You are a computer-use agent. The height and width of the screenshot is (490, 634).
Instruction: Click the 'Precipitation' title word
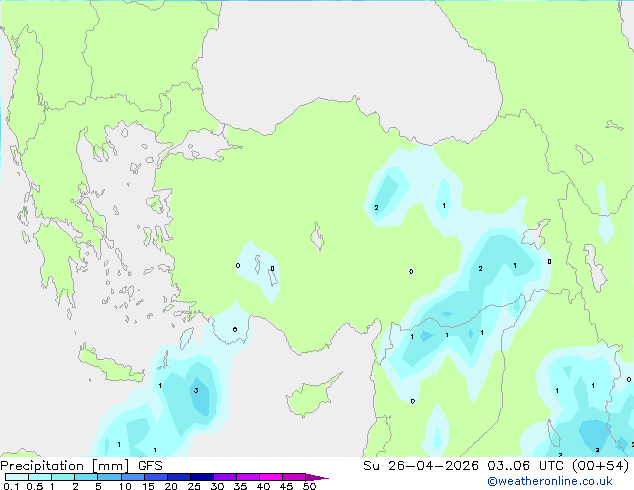tap(42, 466)
